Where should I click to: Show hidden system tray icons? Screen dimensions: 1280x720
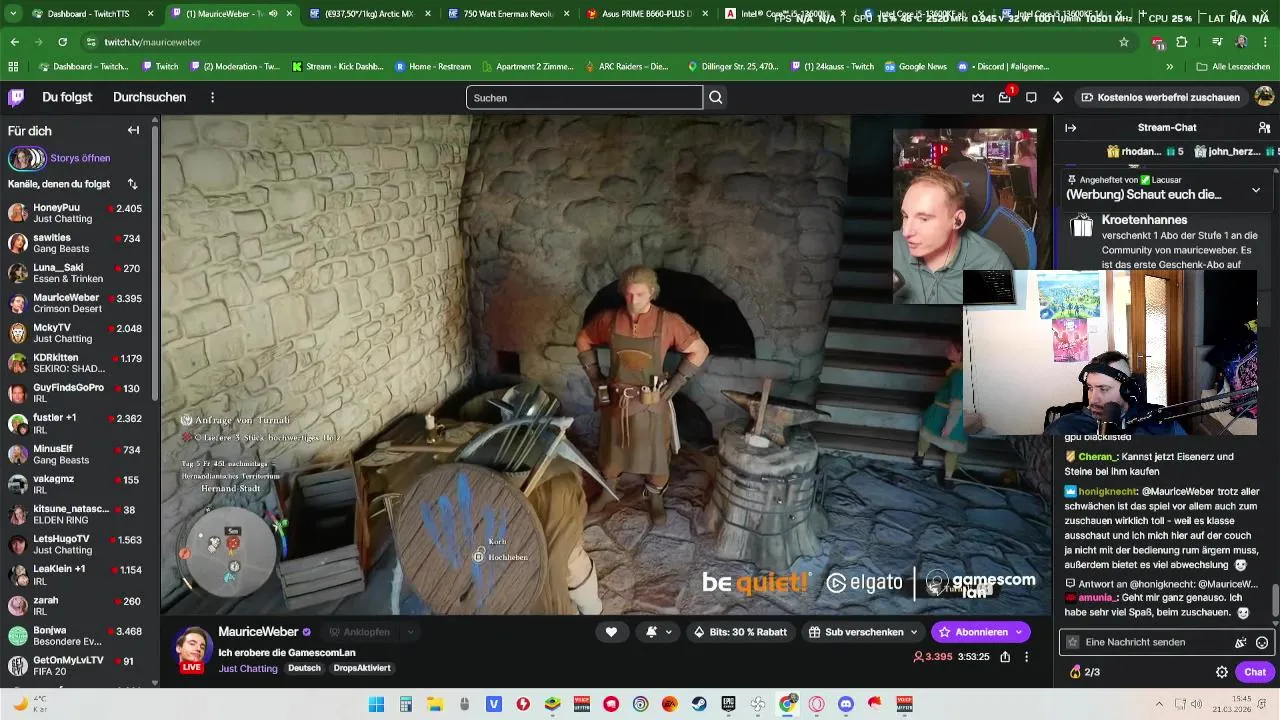click(x=1160, y=704)
